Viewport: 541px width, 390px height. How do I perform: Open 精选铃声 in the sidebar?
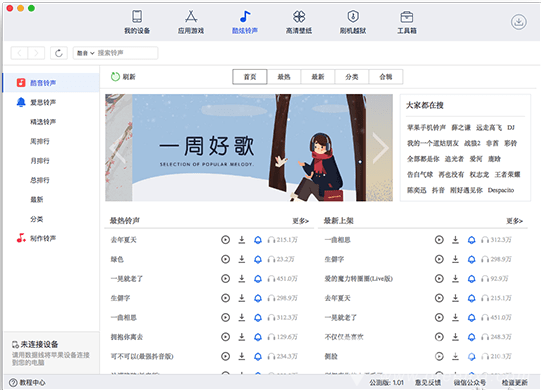43,122
